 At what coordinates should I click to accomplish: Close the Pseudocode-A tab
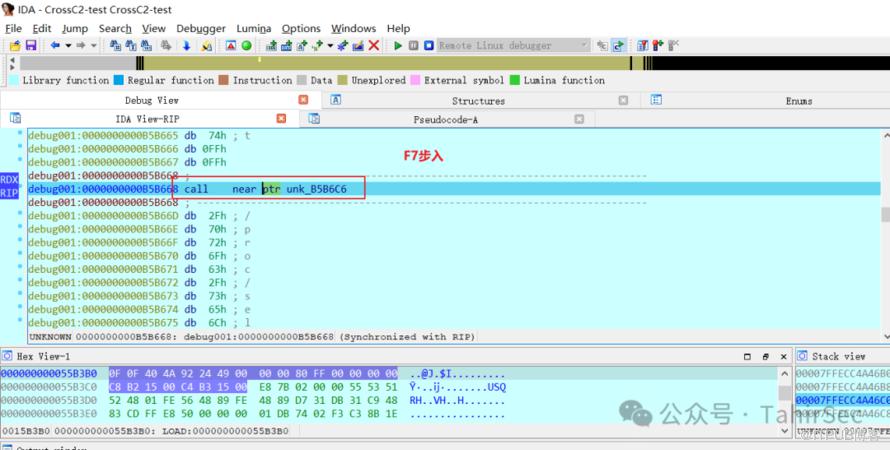point(579,119)
